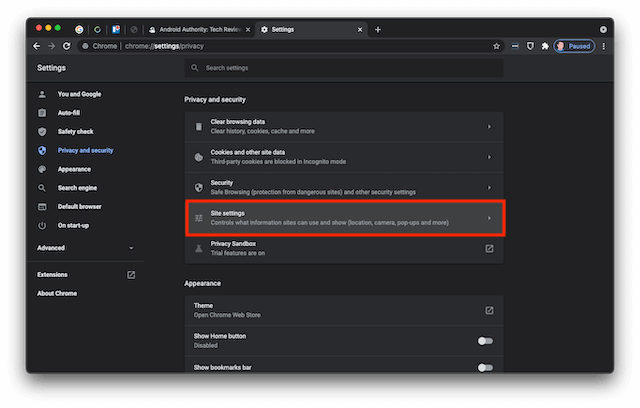
Task: Open Search engine settings
Action: pos(77,188)
